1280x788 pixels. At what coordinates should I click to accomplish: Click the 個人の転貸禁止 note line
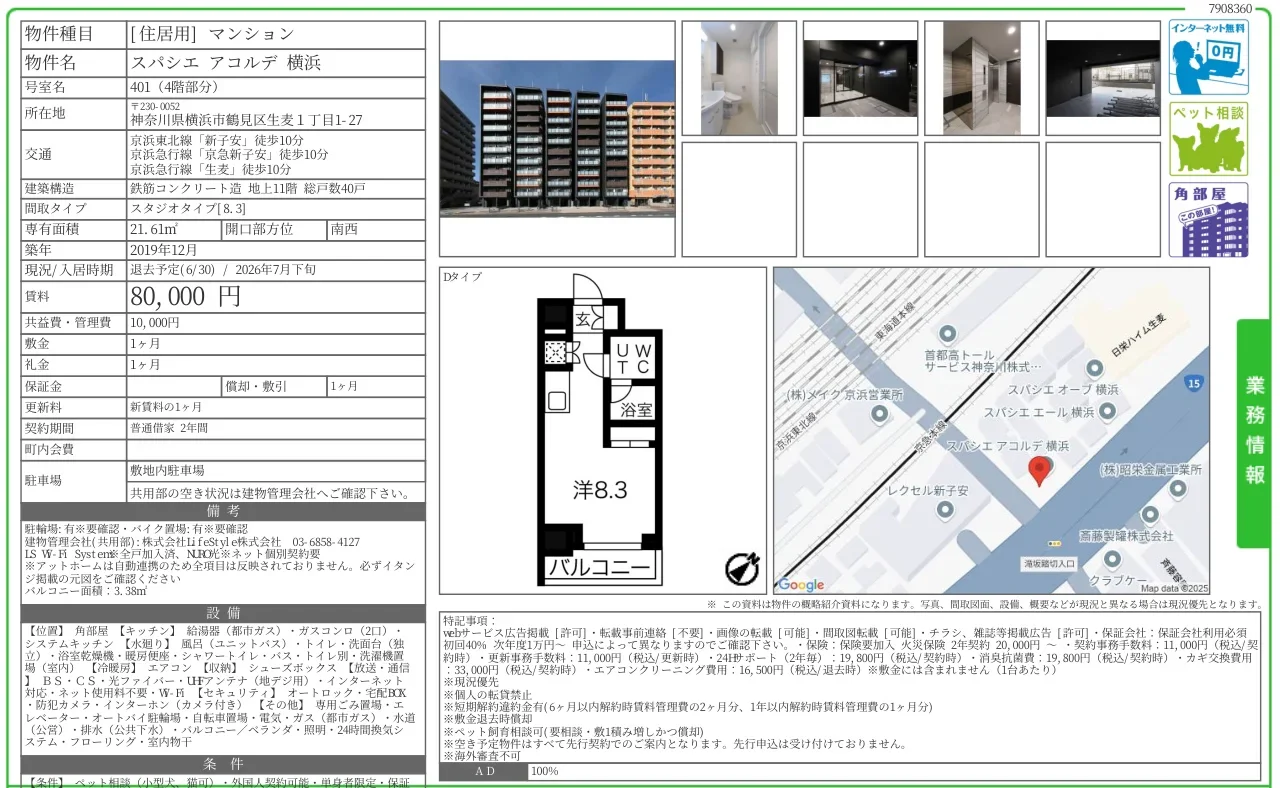click(488, 694)
